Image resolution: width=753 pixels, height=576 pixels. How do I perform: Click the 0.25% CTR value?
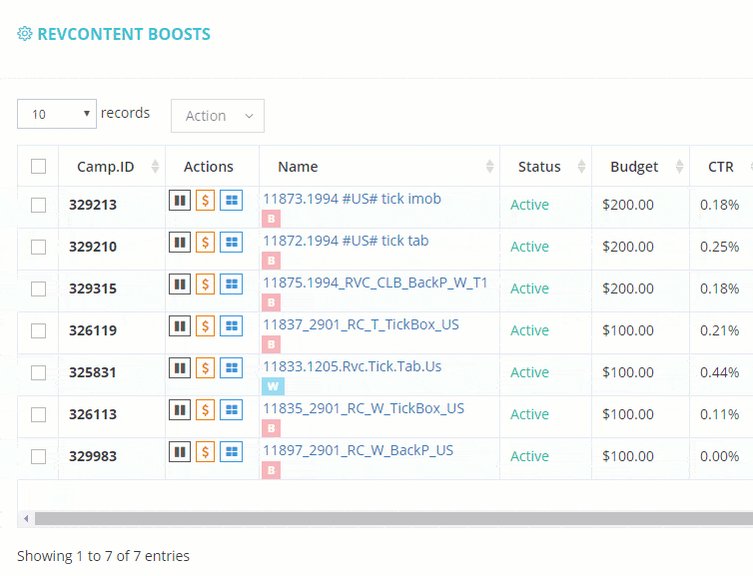(x=719, y=246)
